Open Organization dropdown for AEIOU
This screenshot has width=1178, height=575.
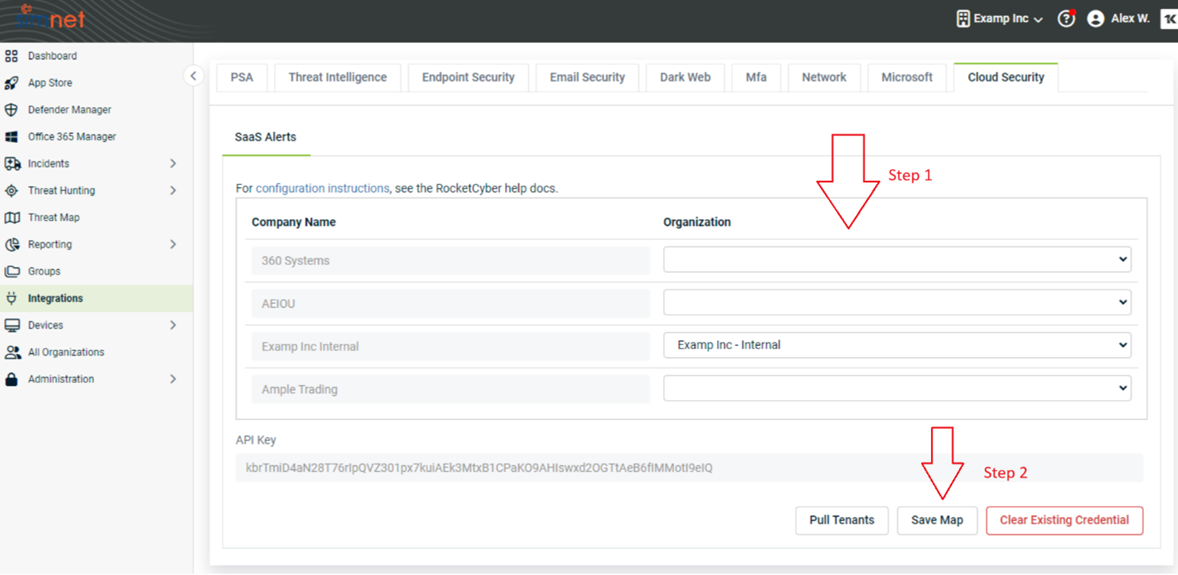pyautogui.click(x=897, y=302)
